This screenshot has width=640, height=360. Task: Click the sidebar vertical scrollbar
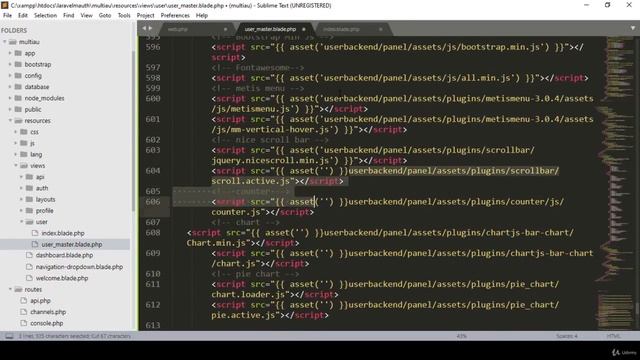(133, 131)
